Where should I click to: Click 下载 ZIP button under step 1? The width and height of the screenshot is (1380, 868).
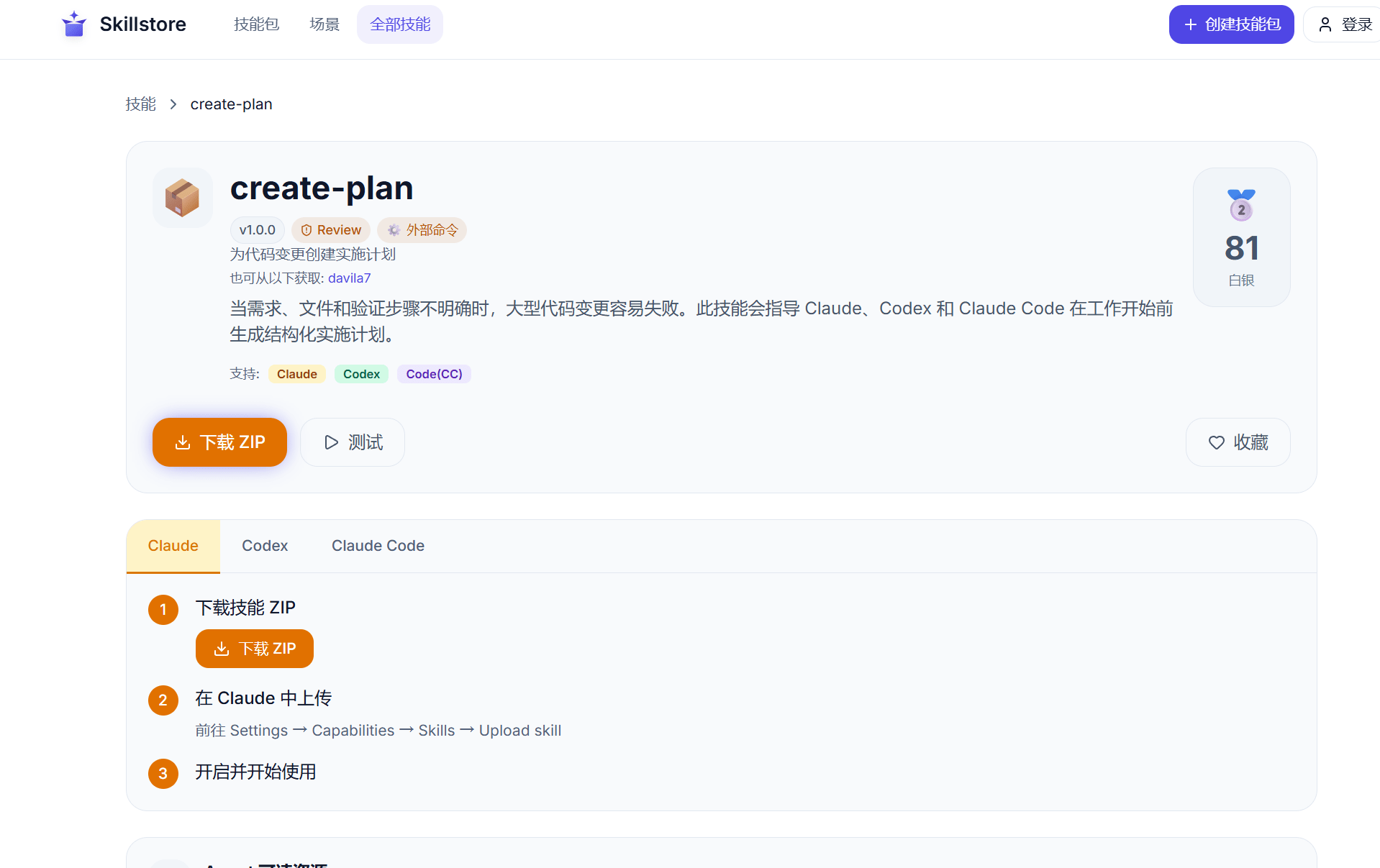254,649
